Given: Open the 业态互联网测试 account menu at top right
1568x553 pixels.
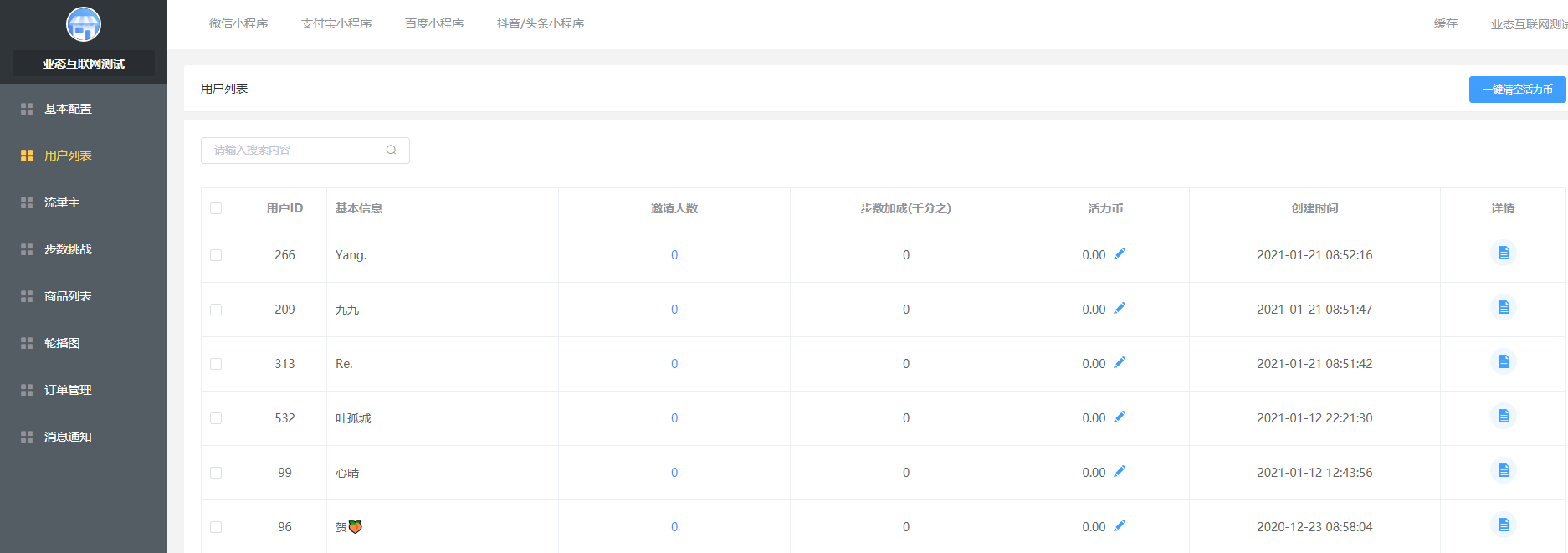Looking at the screenshot, I should coord(1529,24).
